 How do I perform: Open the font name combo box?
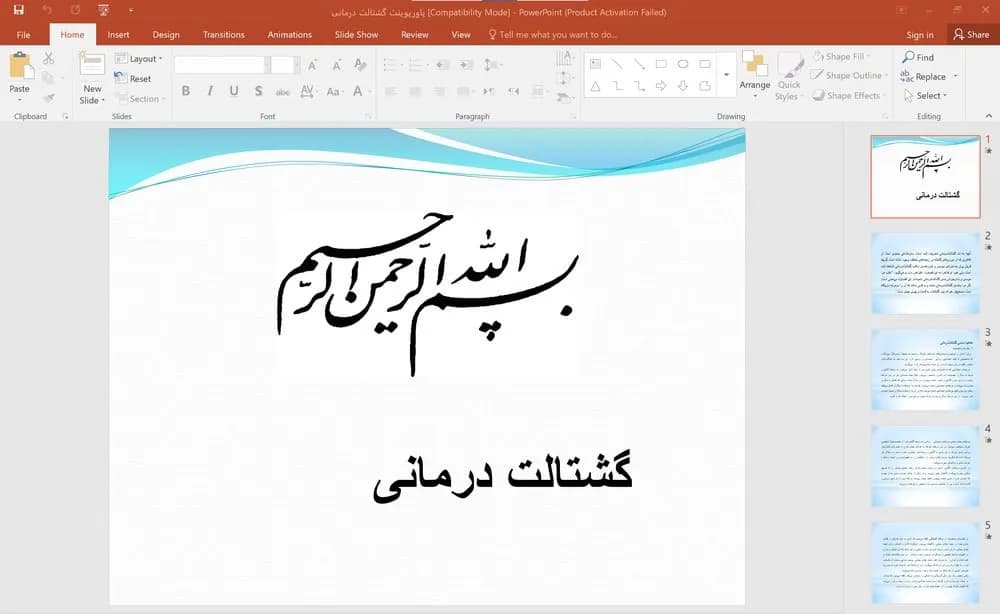221,64
